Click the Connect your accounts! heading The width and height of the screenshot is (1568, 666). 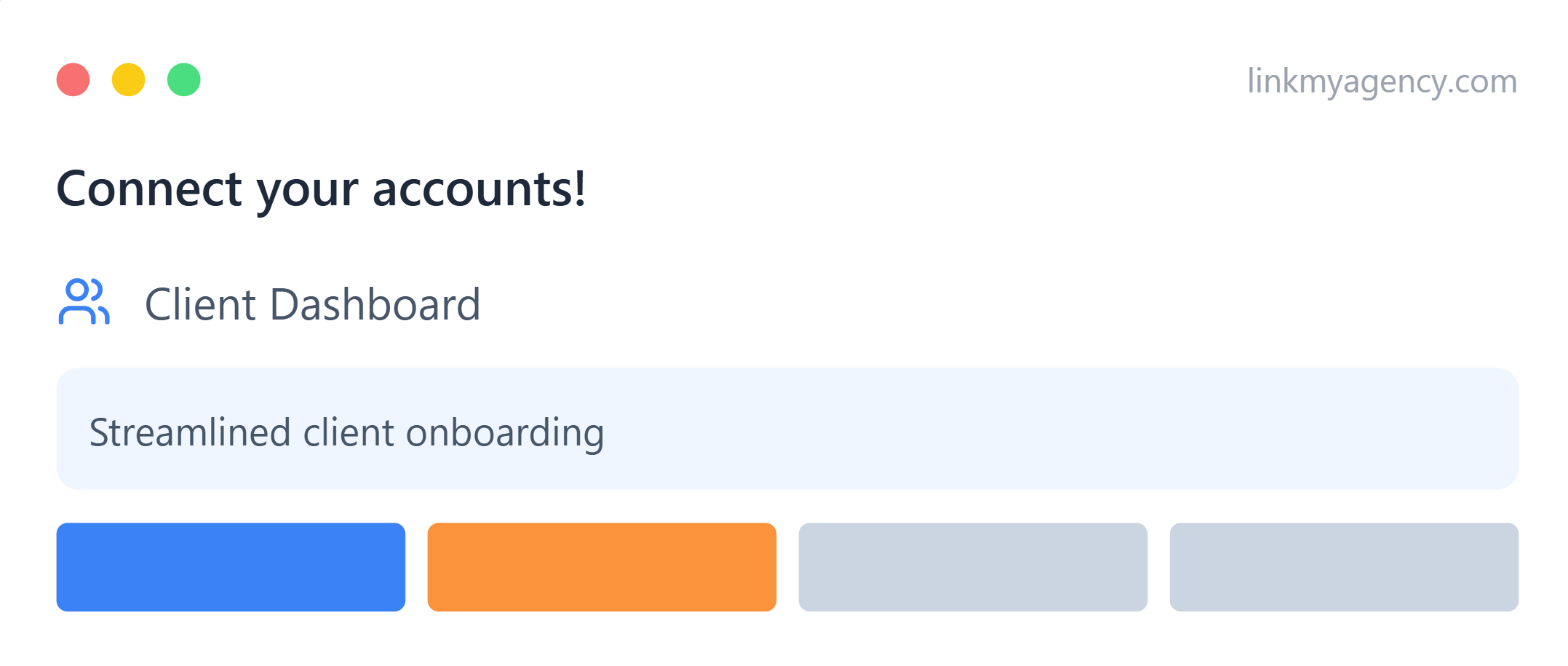pos(321,189)
